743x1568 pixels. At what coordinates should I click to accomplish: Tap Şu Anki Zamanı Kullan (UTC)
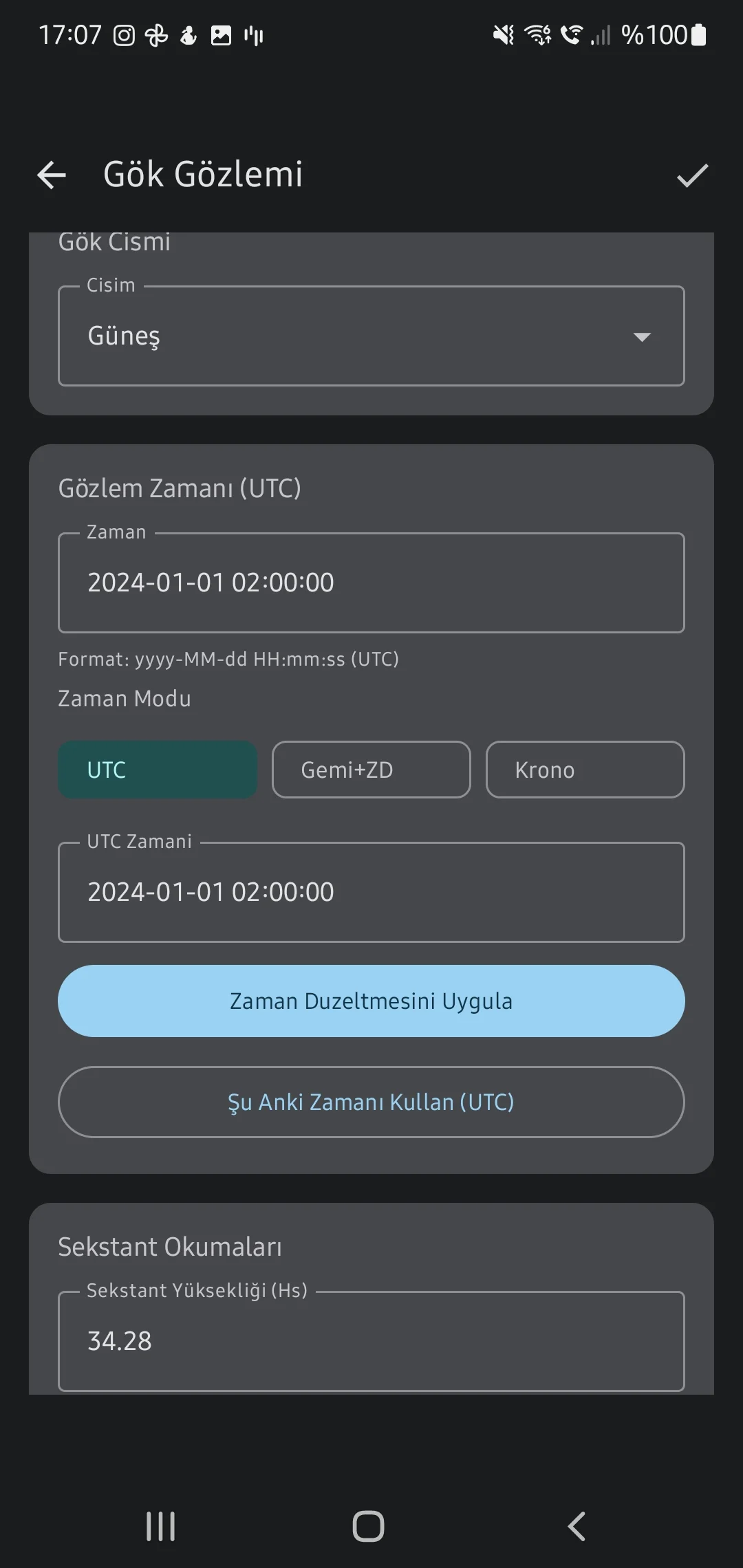371,1102
